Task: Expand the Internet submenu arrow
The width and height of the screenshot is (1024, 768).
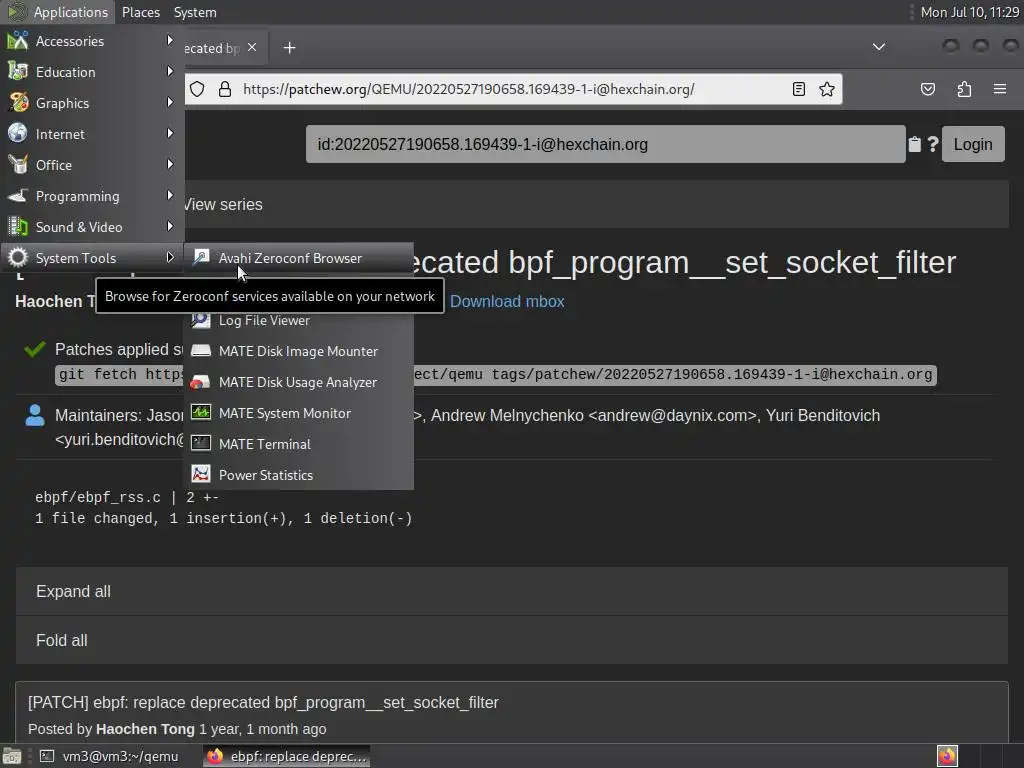Action: [x=170, y=133]
